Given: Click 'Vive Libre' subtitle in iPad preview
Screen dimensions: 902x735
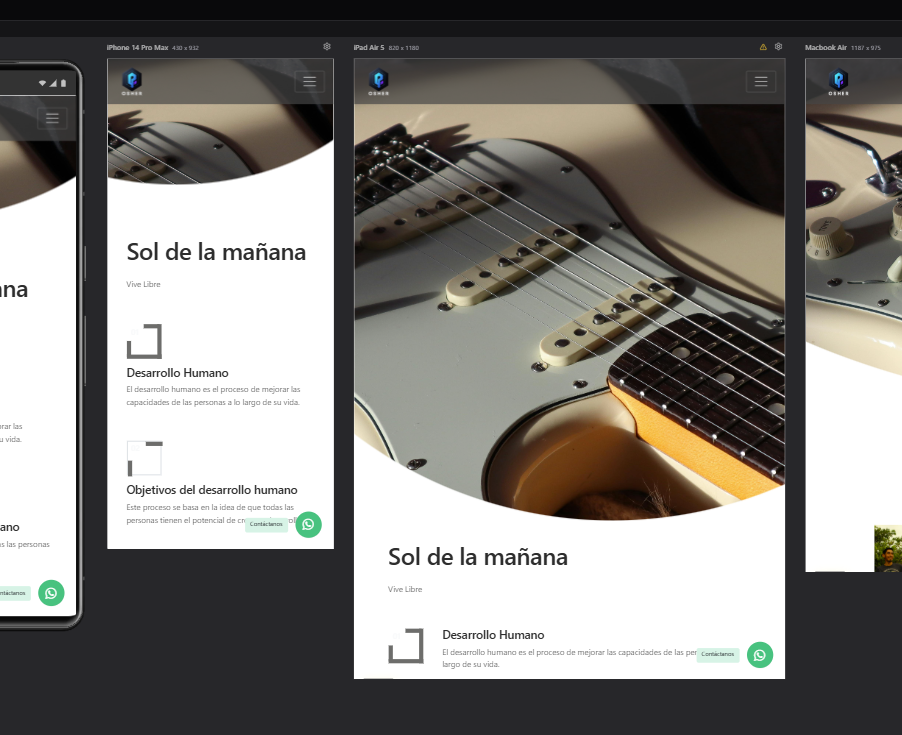Looking at the screenshot, I should pyautogui.click(x=405, y=589).
